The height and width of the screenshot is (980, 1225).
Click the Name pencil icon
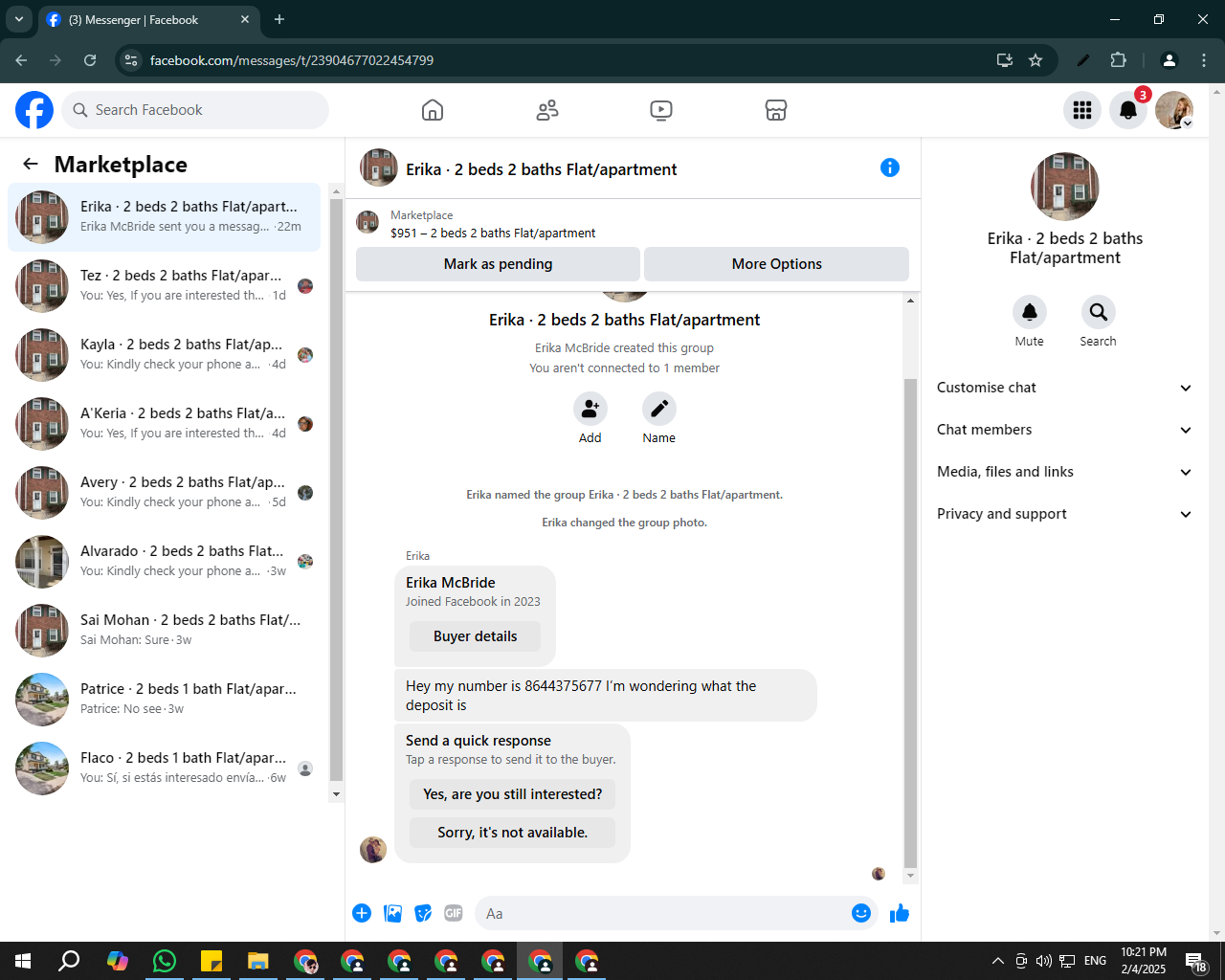[659, 409]
